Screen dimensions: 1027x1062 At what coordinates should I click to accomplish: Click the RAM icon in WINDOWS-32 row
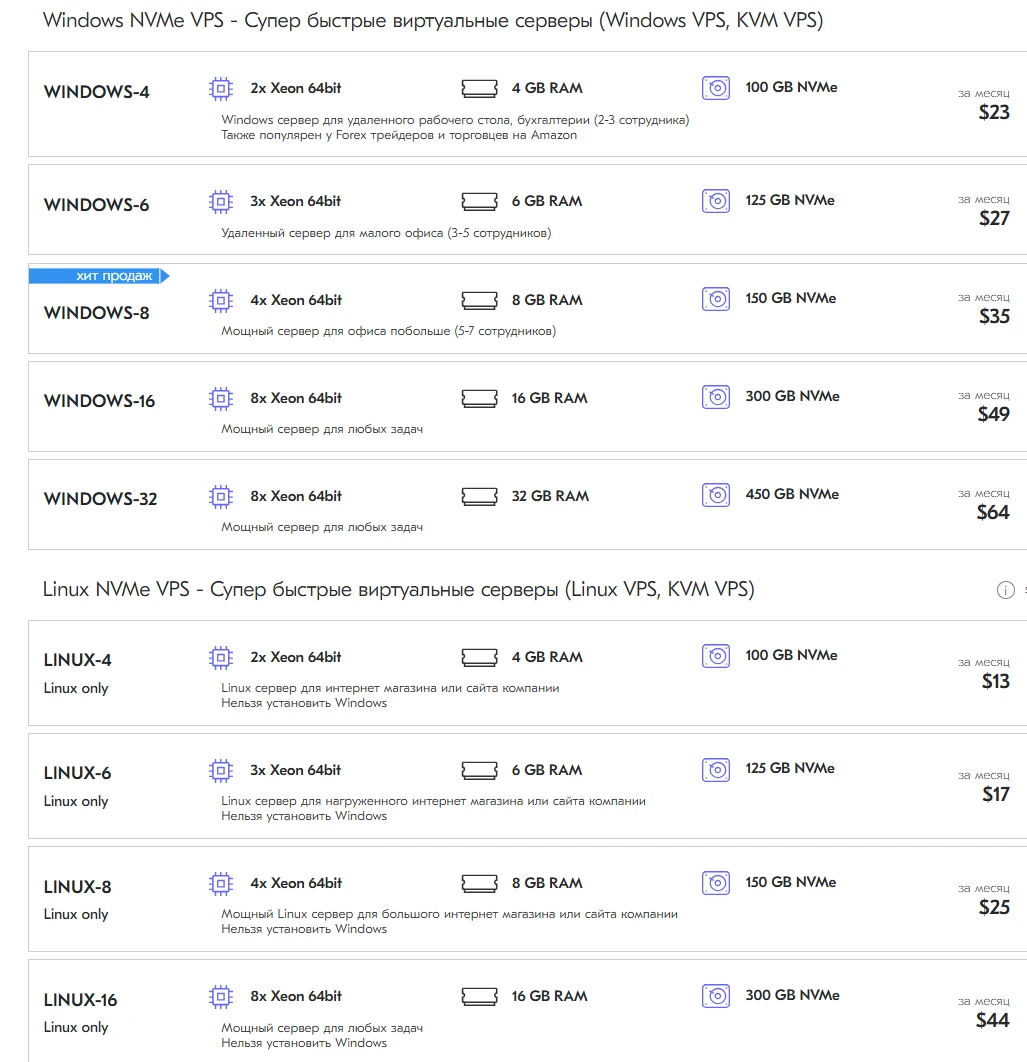click(479, 496)
